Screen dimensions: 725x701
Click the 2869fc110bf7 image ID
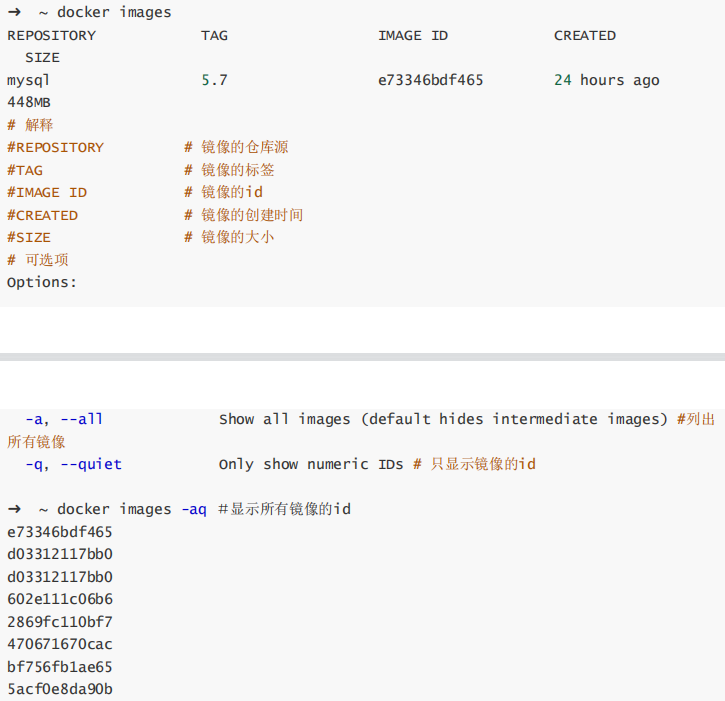pyautogui.click(x=60, y=622)
